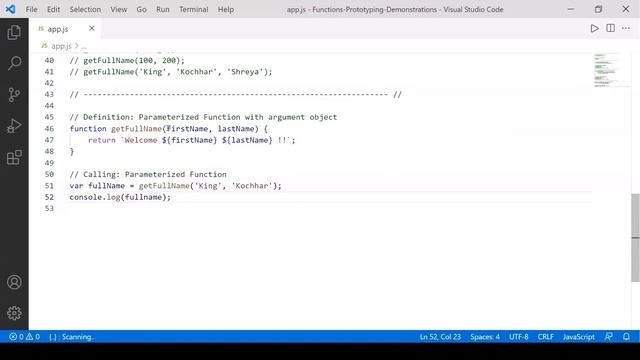The height and width of the screenshot is (360, 640).
Task: Open the Search view in activity bar
Action: pyautogui.click(x=14, y=63)
